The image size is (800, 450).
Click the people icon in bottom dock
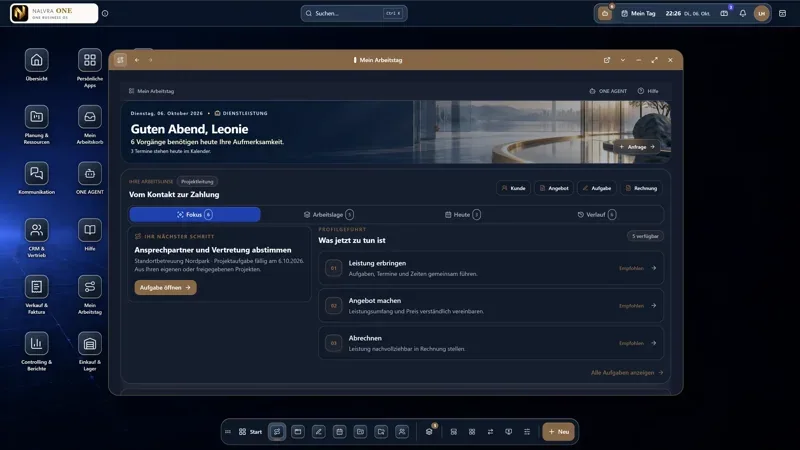pyautogui.click(x=402, y=432)
